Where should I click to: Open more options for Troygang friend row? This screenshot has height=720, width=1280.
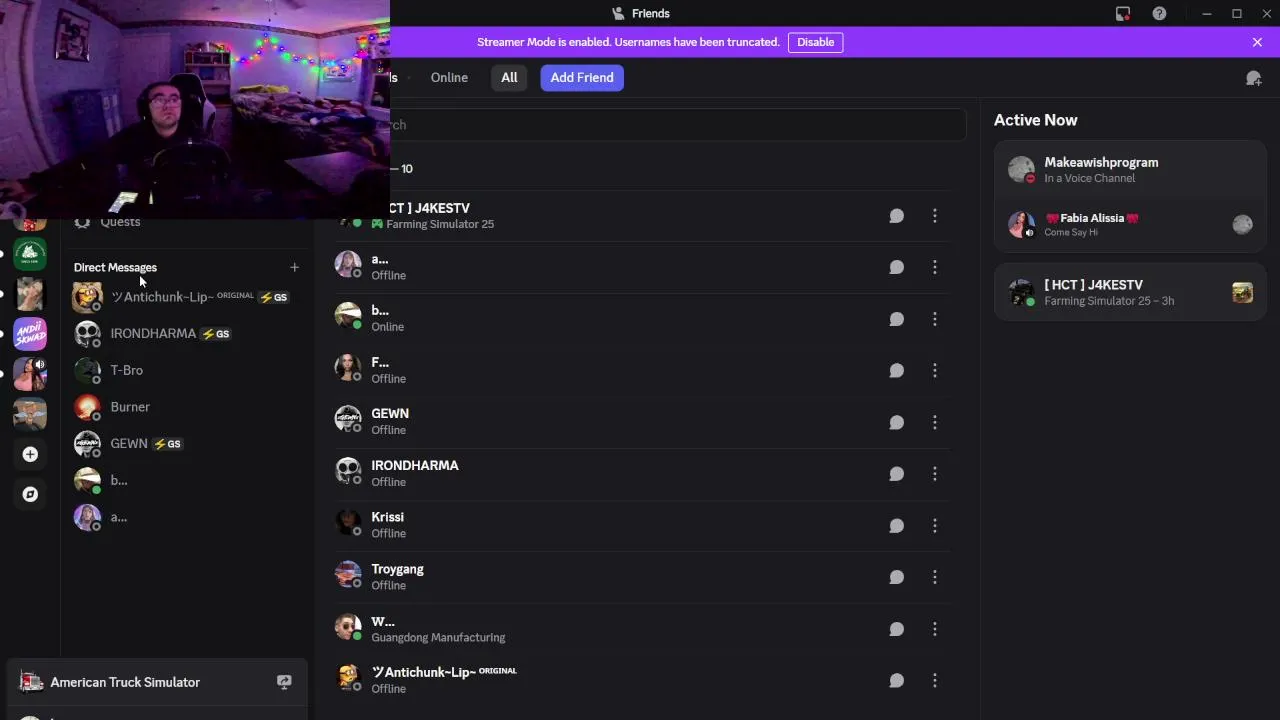coord(935,577)
